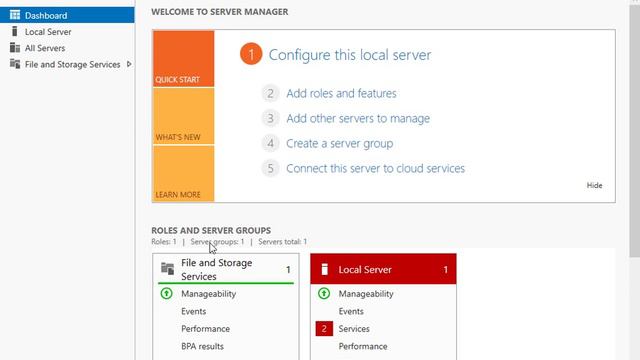Screen dimensions: 640x360
Task: Click BPA results under File and Storage Services
Action: [x=202, y=347]
